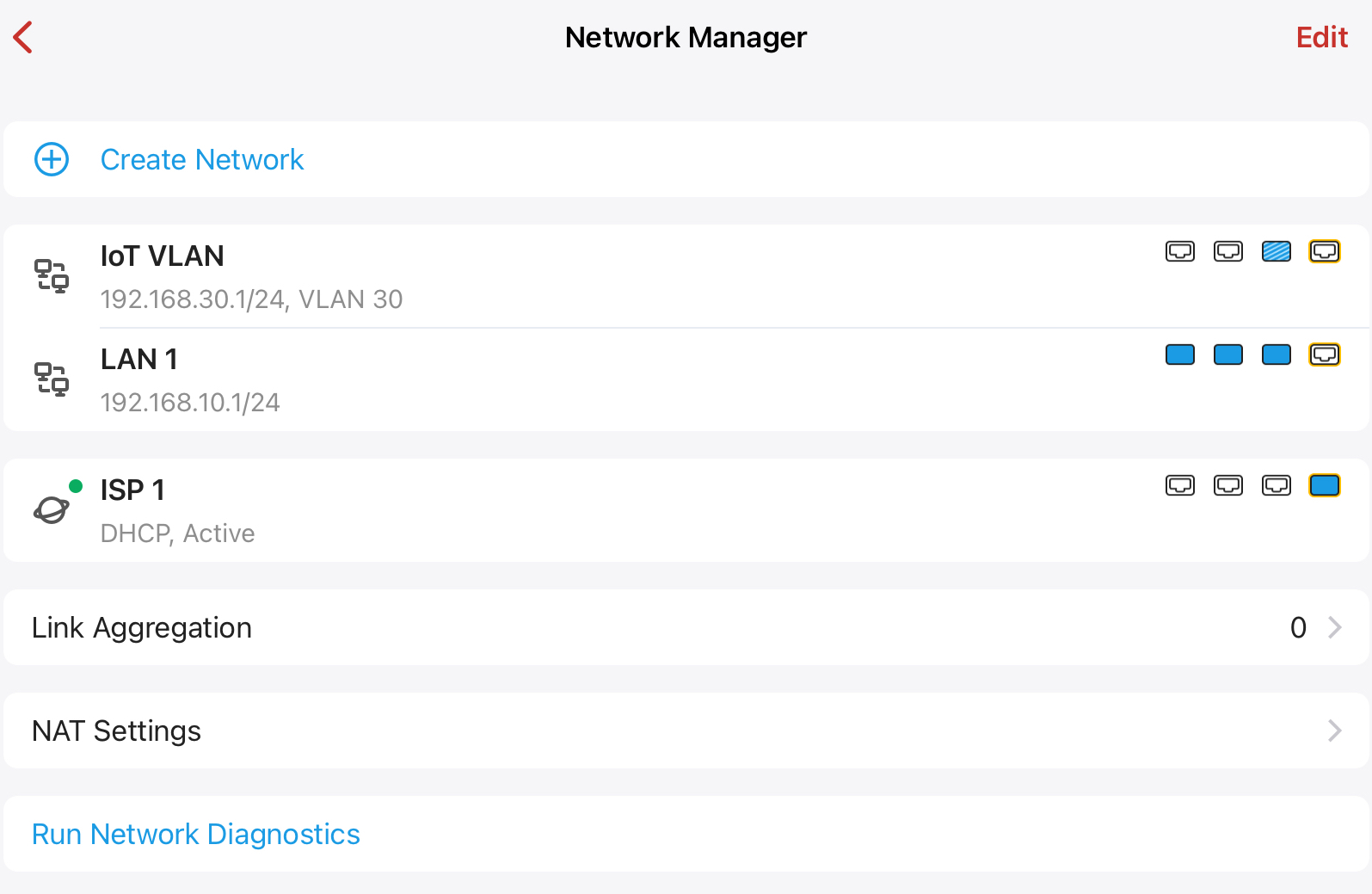Tap the red back arrow icon
The width and height of the screenshot is (1372, 894).
point(23,38)
